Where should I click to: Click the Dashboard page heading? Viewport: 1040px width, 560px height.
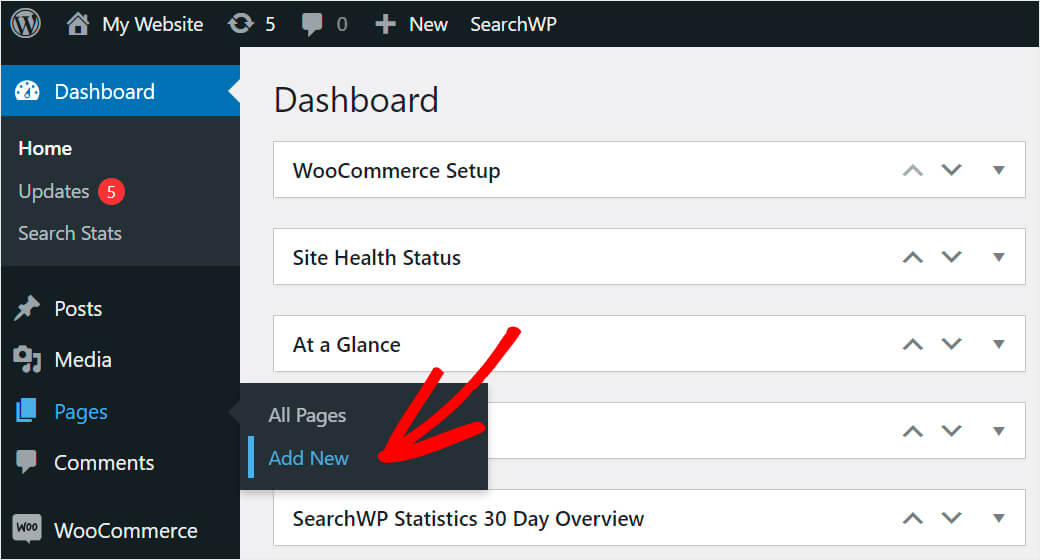[x=356, y=100]
